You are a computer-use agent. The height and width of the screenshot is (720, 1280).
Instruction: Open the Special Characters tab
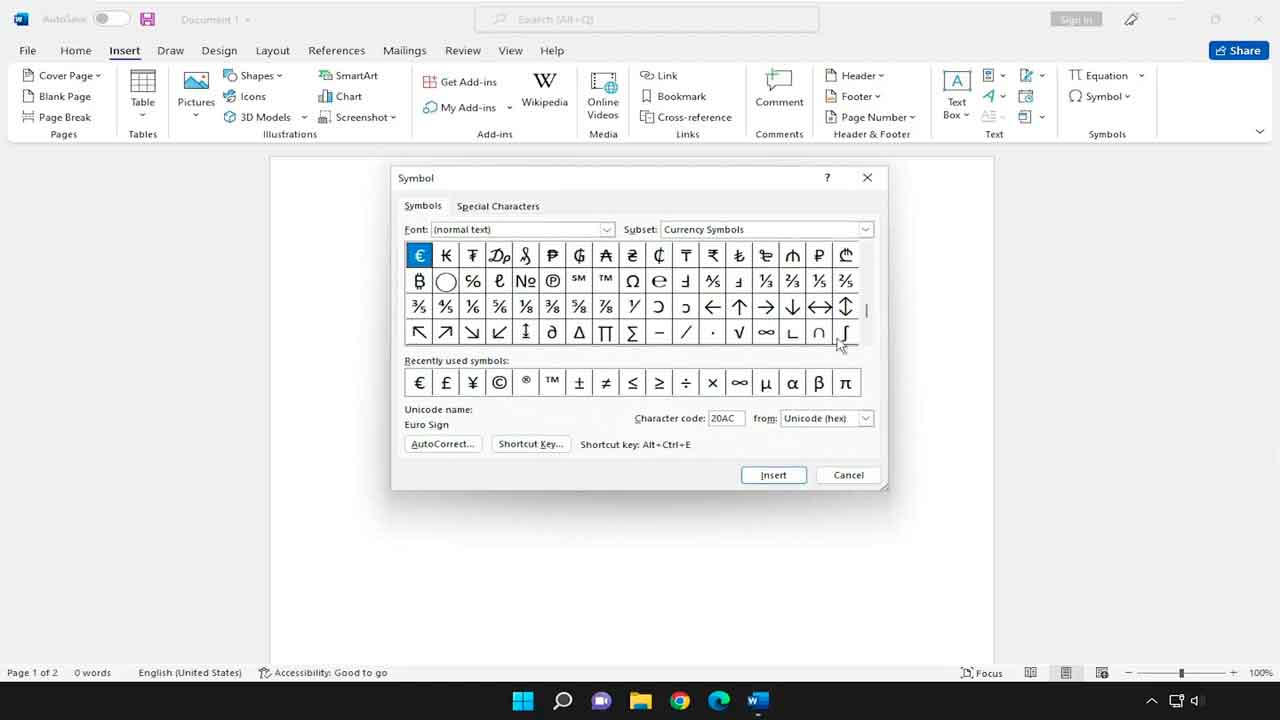(x=498, y=206)
